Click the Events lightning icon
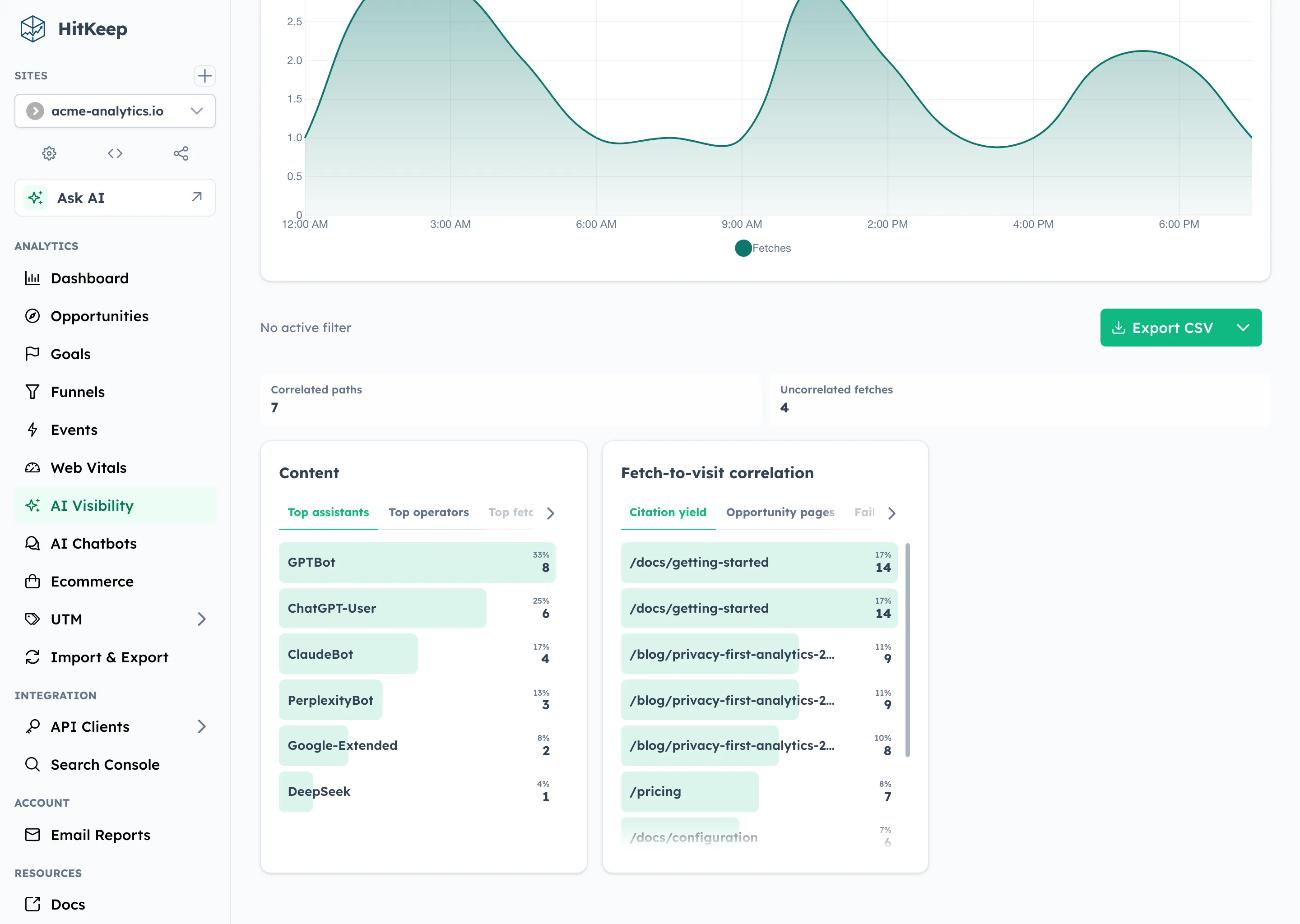This screenshot has width=1300, height=924. point(32,430)
